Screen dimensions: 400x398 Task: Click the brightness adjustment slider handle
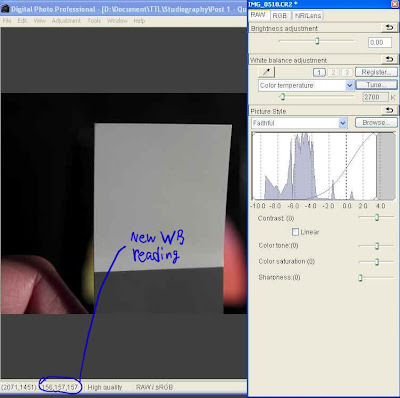[x=317, y=41]
